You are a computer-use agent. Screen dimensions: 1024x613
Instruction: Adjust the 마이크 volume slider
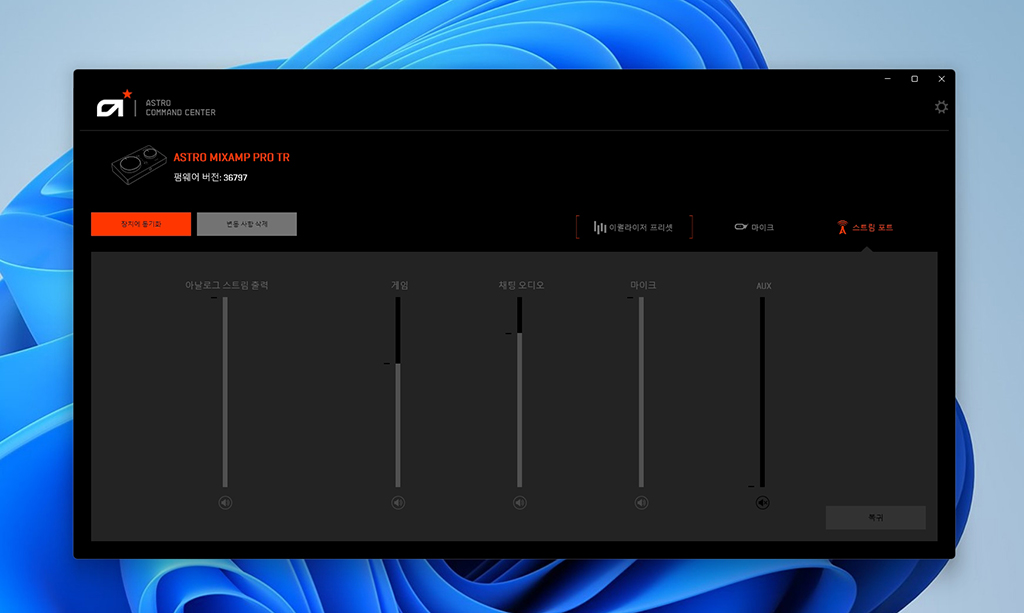[641, 392]
